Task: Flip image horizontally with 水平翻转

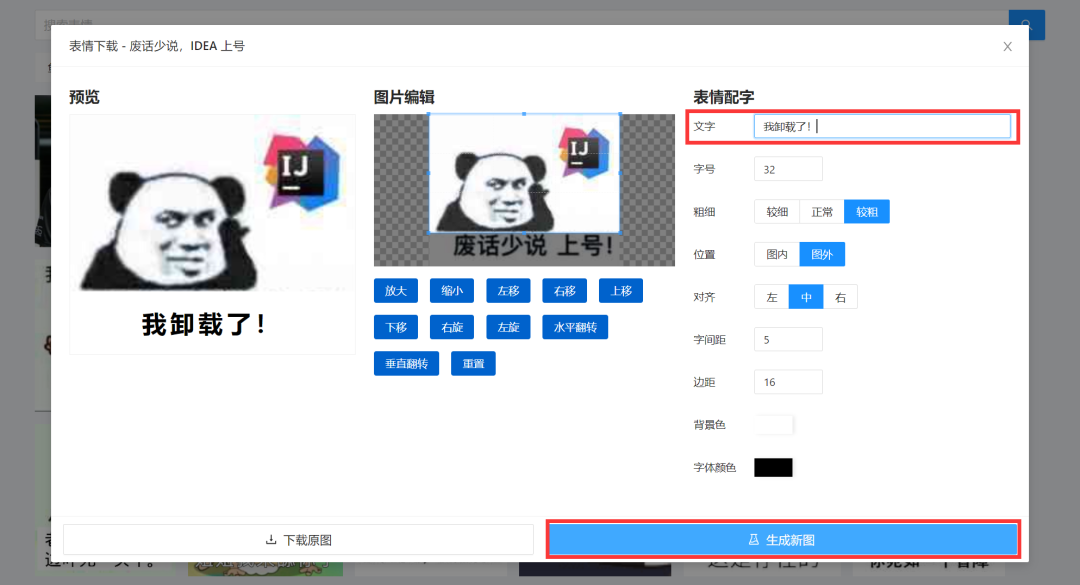Action: click(x=575, y=327)
